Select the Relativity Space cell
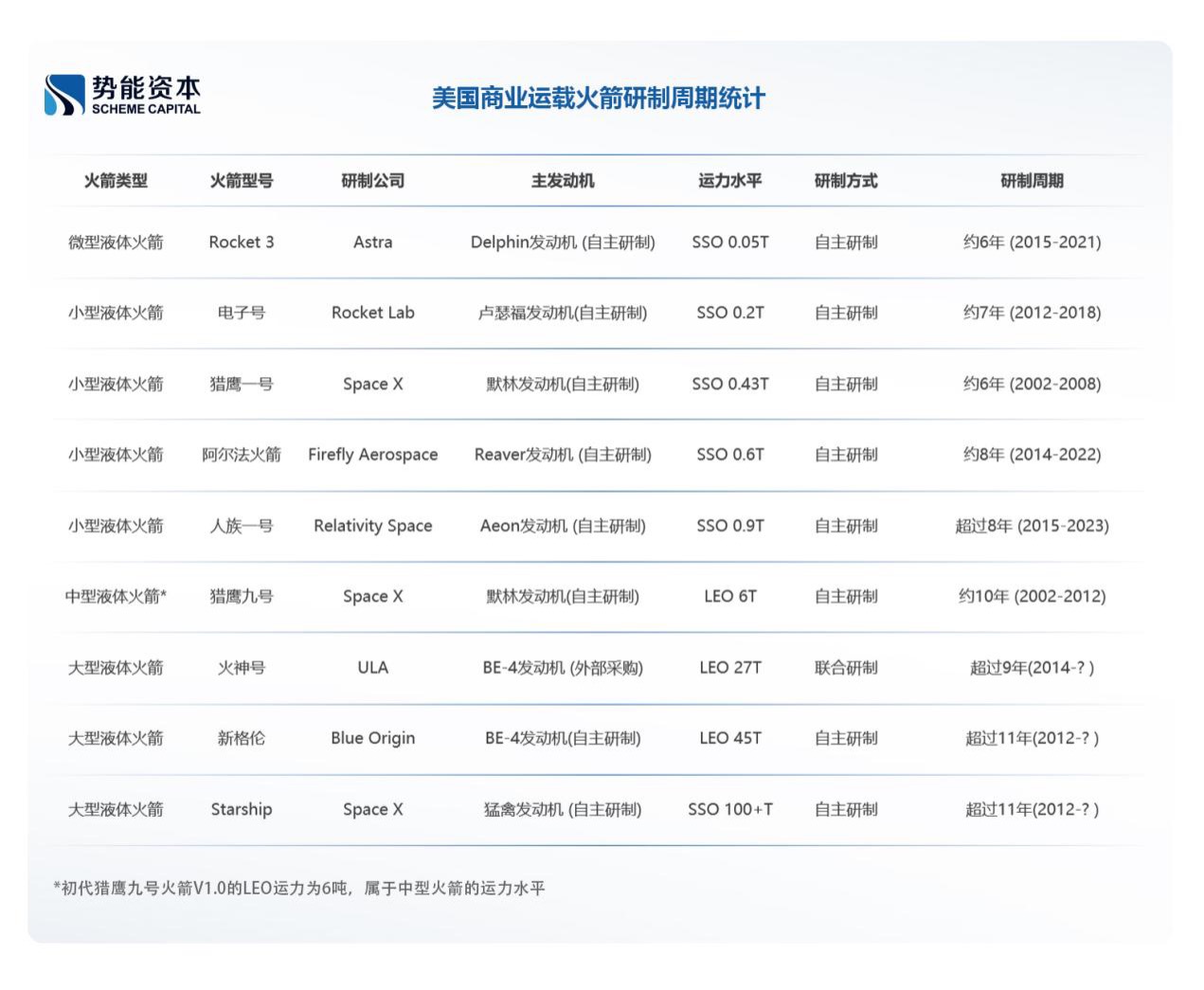 373,526
